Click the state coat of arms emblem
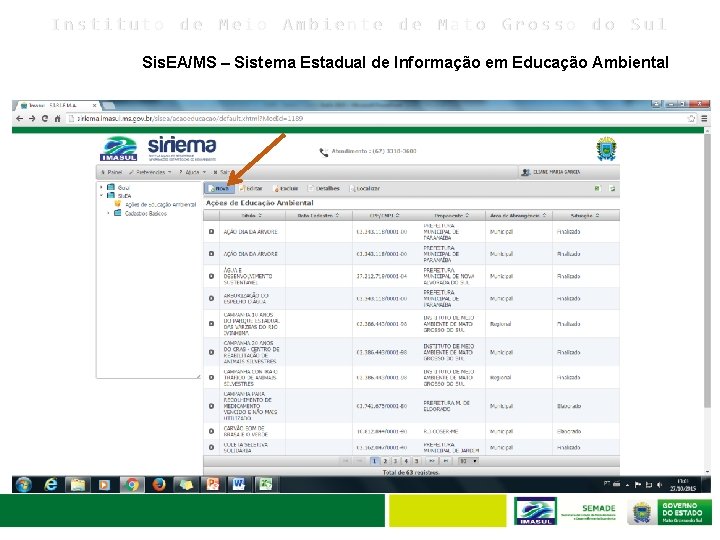Screen dimensions: 720x540 click(606, 149)
